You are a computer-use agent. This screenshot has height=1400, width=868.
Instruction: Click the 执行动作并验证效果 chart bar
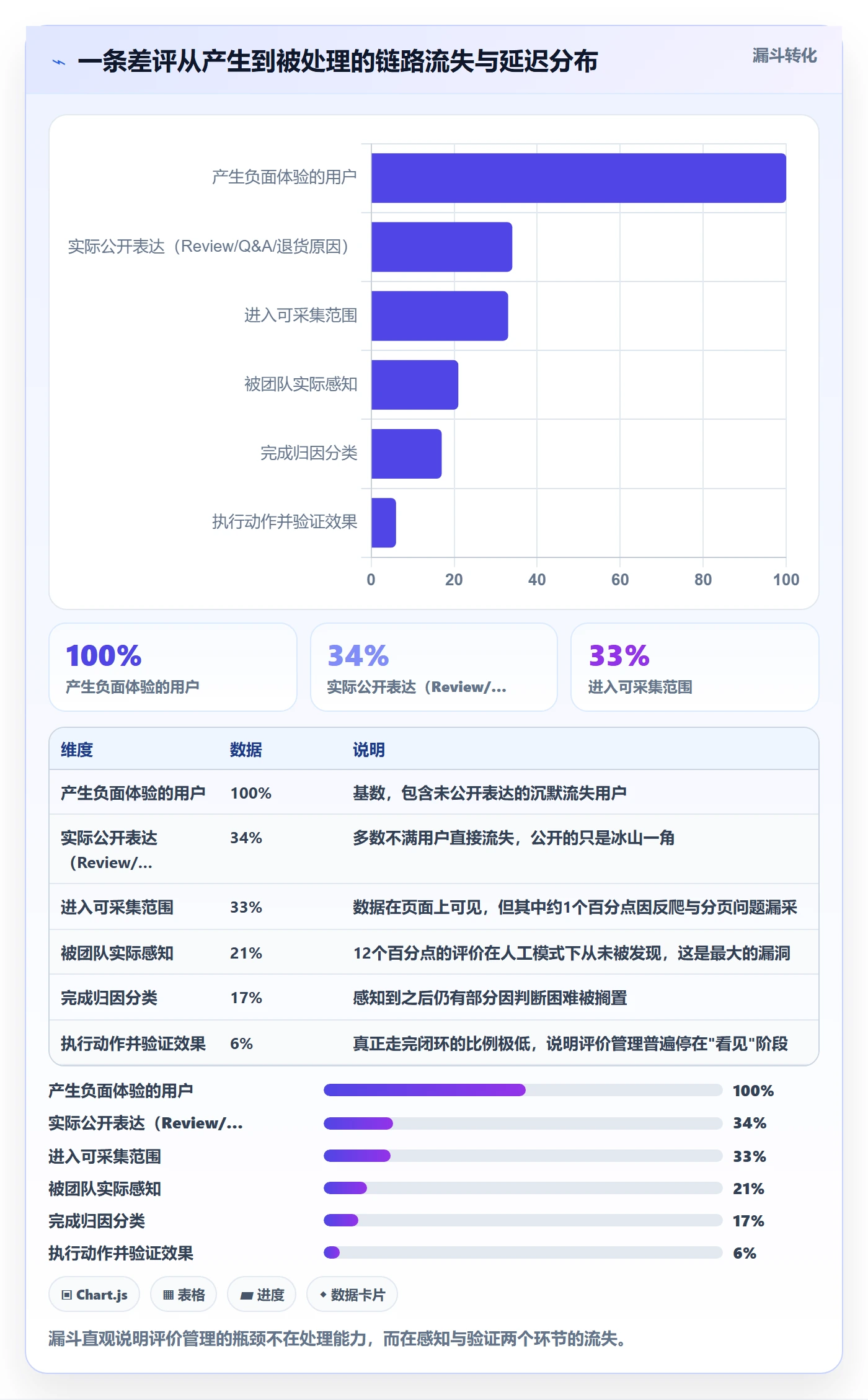click(x=383, y=523)
